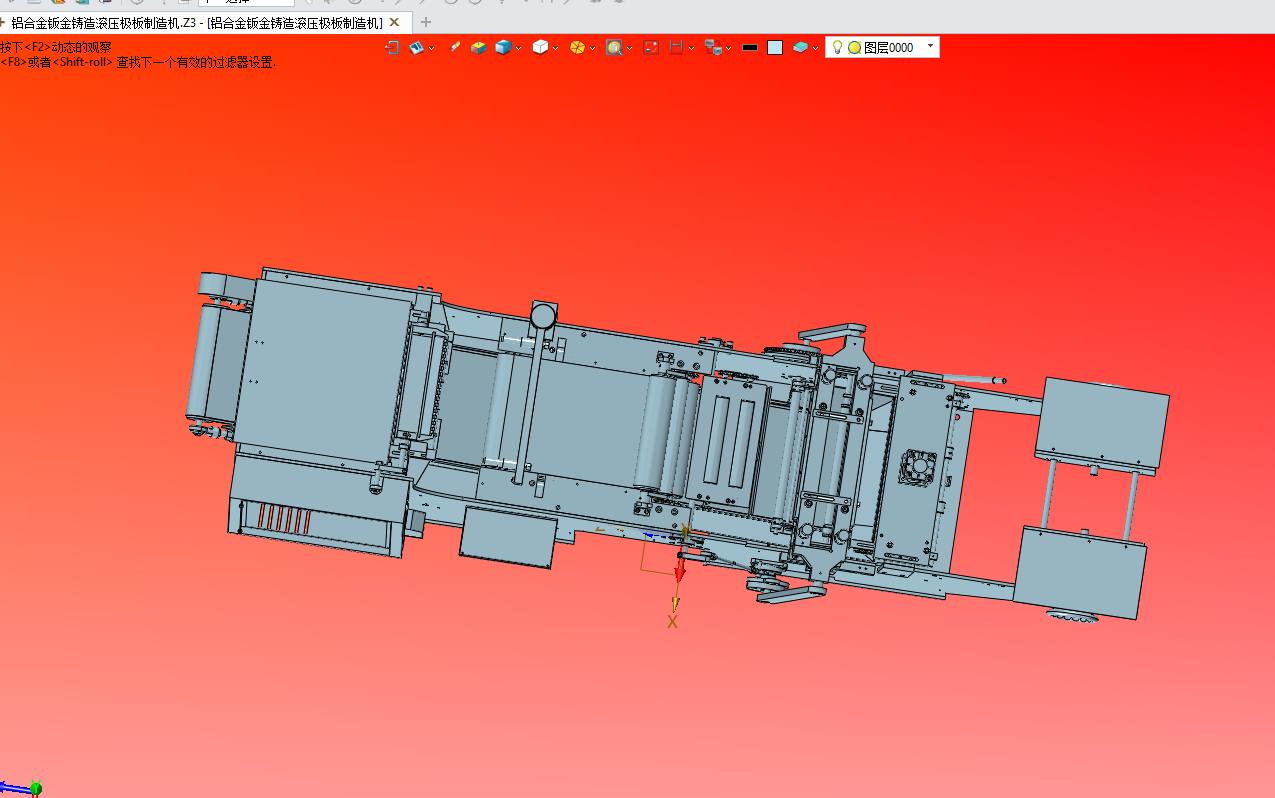Open dropdown beside multi-window display icon
Screen dimensions: 1275x798
728,48
